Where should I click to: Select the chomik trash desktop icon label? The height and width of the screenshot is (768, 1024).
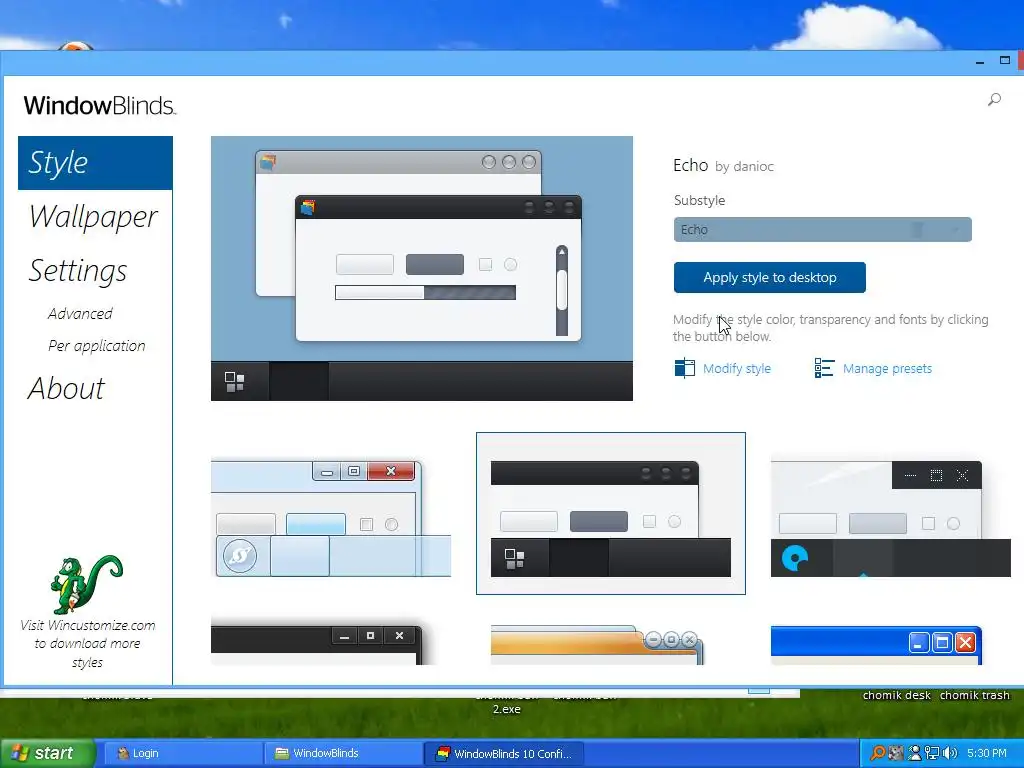pyautogui.click(x=974, y=695)
